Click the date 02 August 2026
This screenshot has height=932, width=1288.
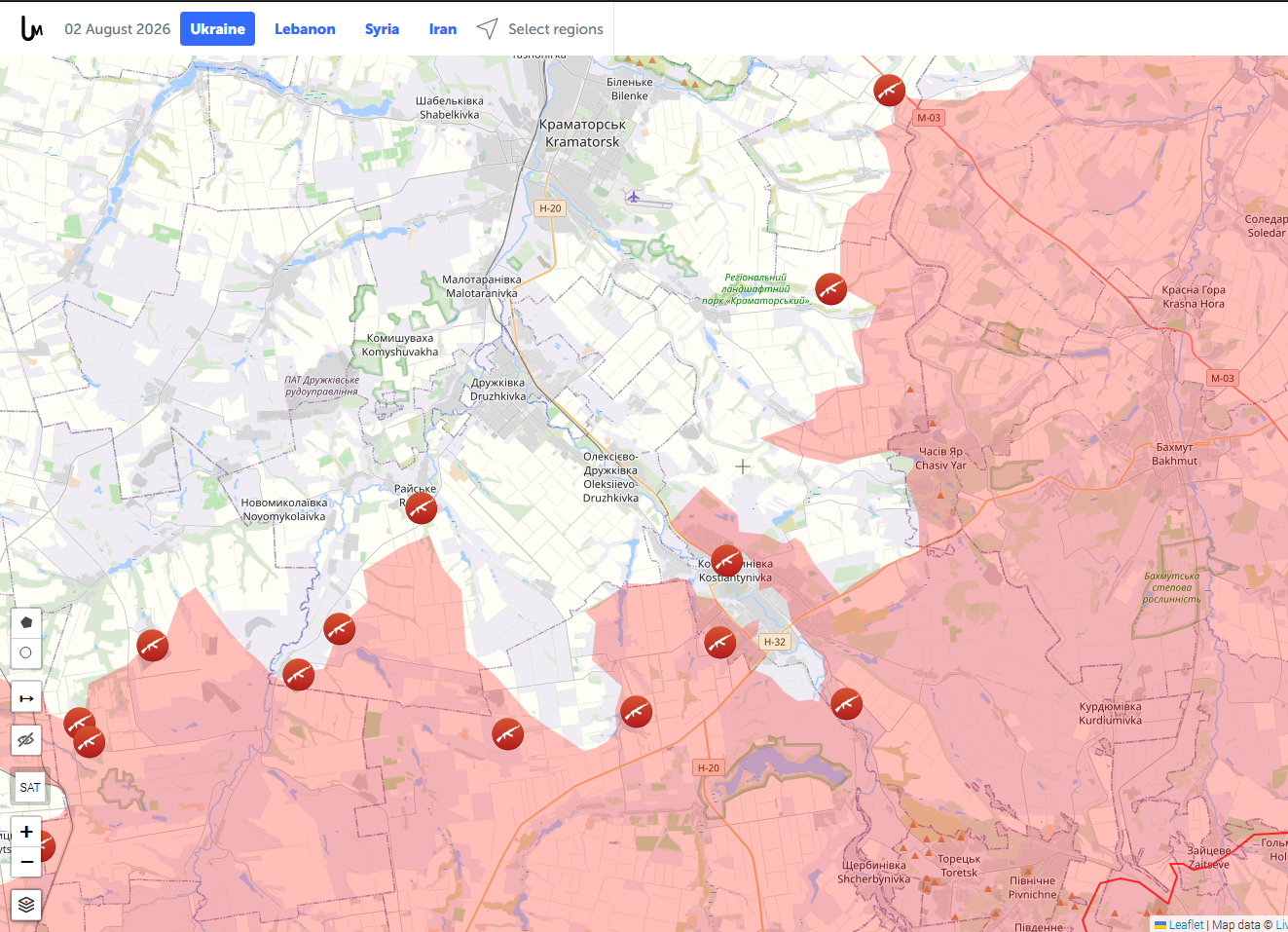118,29
